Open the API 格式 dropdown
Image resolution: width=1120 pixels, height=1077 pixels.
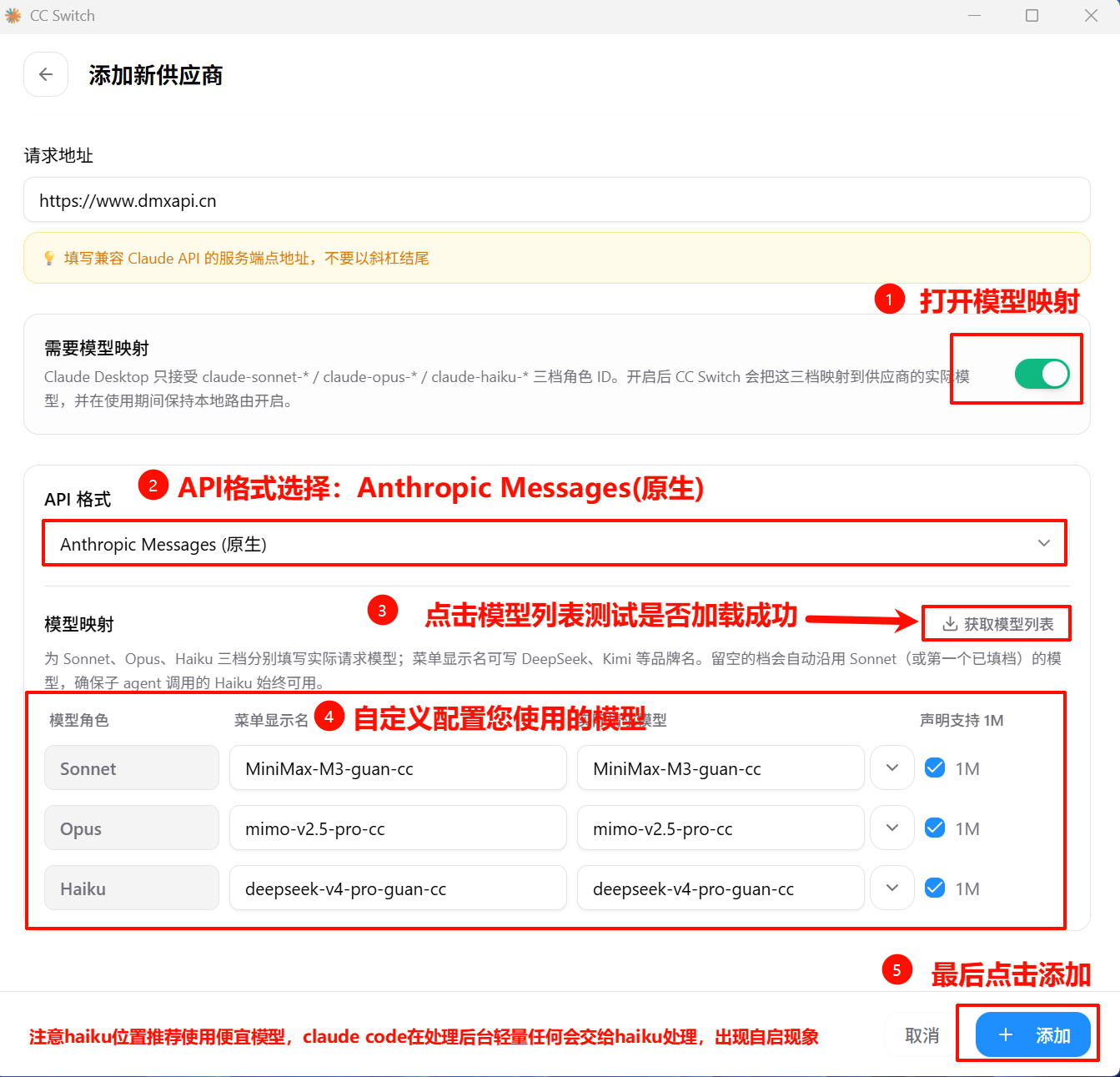(x=555, y=544)
